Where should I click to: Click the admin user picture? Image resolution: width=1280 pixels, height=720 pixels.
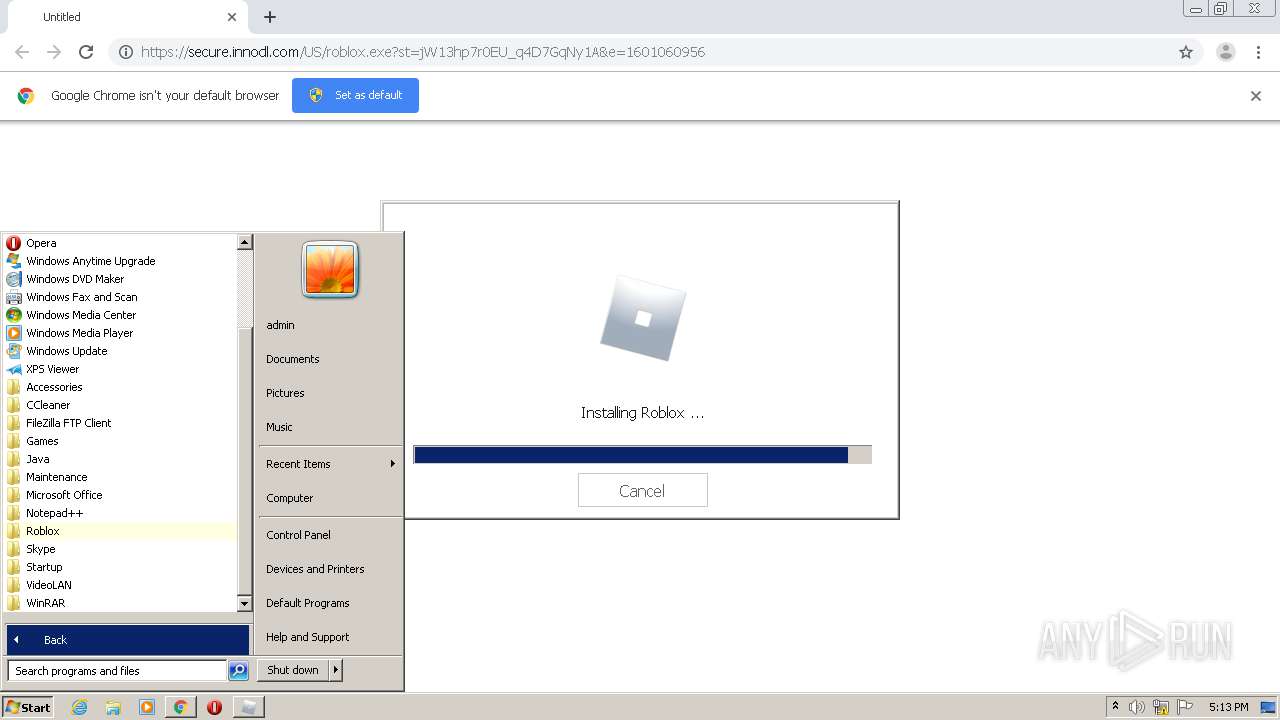(330, 270)
